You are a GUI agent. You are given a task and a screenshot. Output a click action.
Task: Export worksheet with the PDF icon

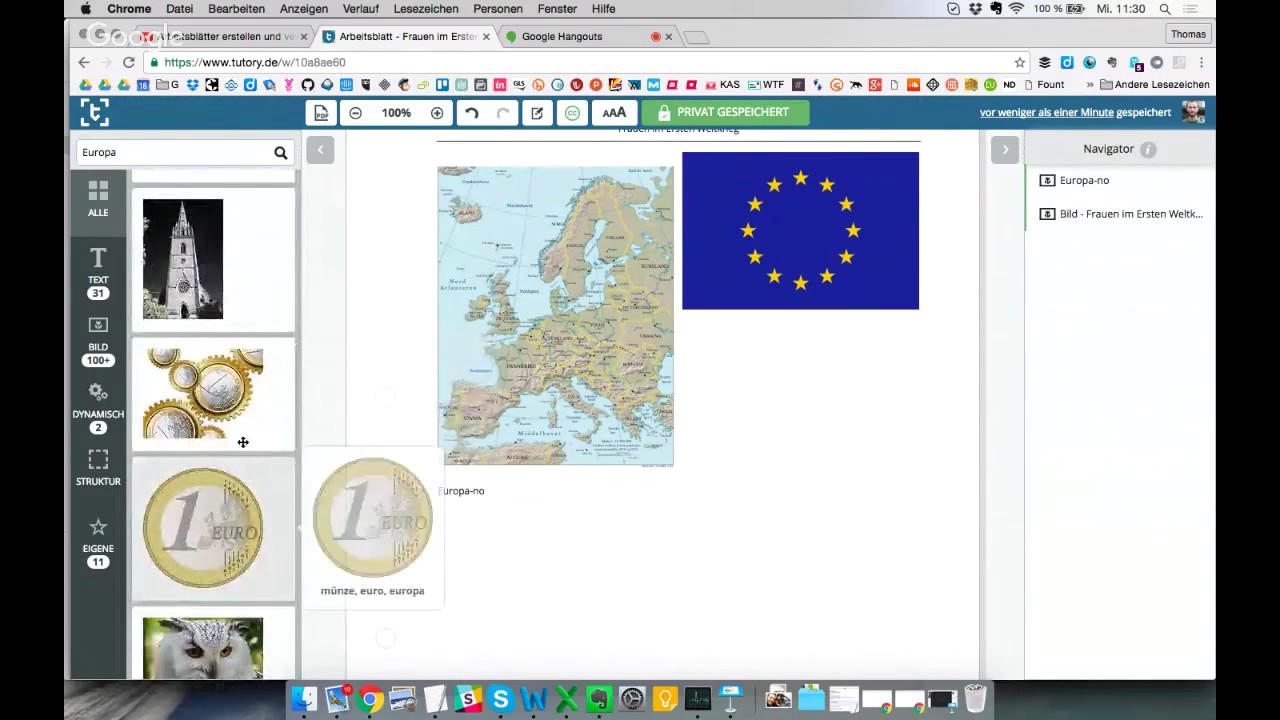(321, 113)
